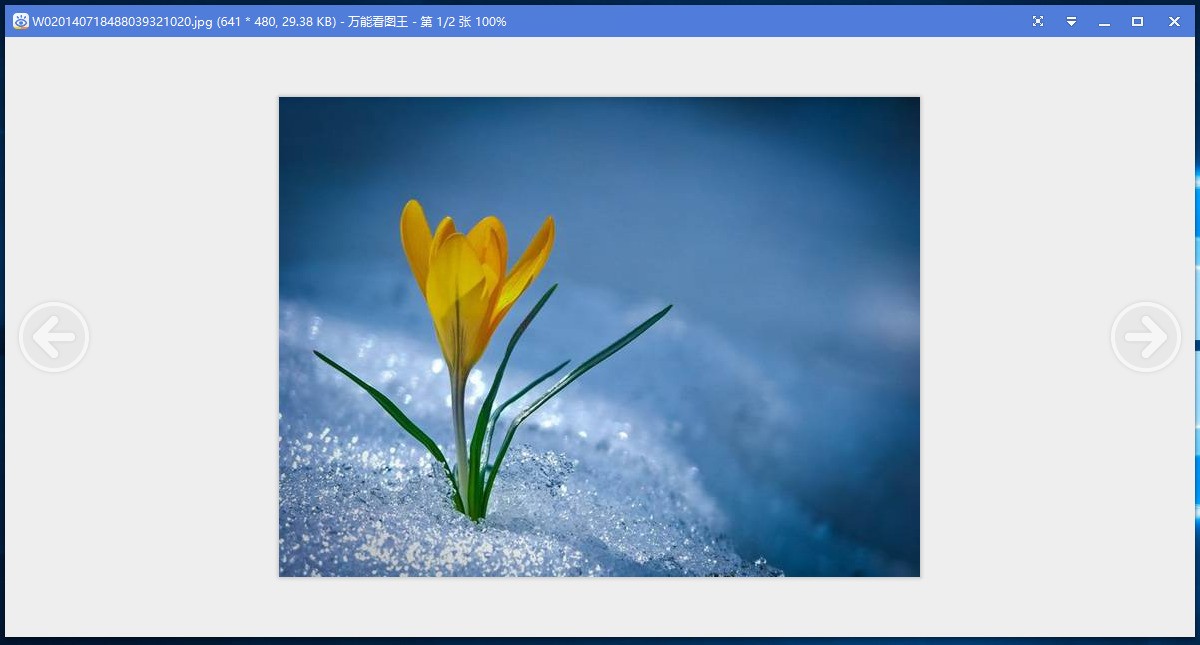Click the file name in title bar
The image size is (1200, 645).
[x=122, y=21]
